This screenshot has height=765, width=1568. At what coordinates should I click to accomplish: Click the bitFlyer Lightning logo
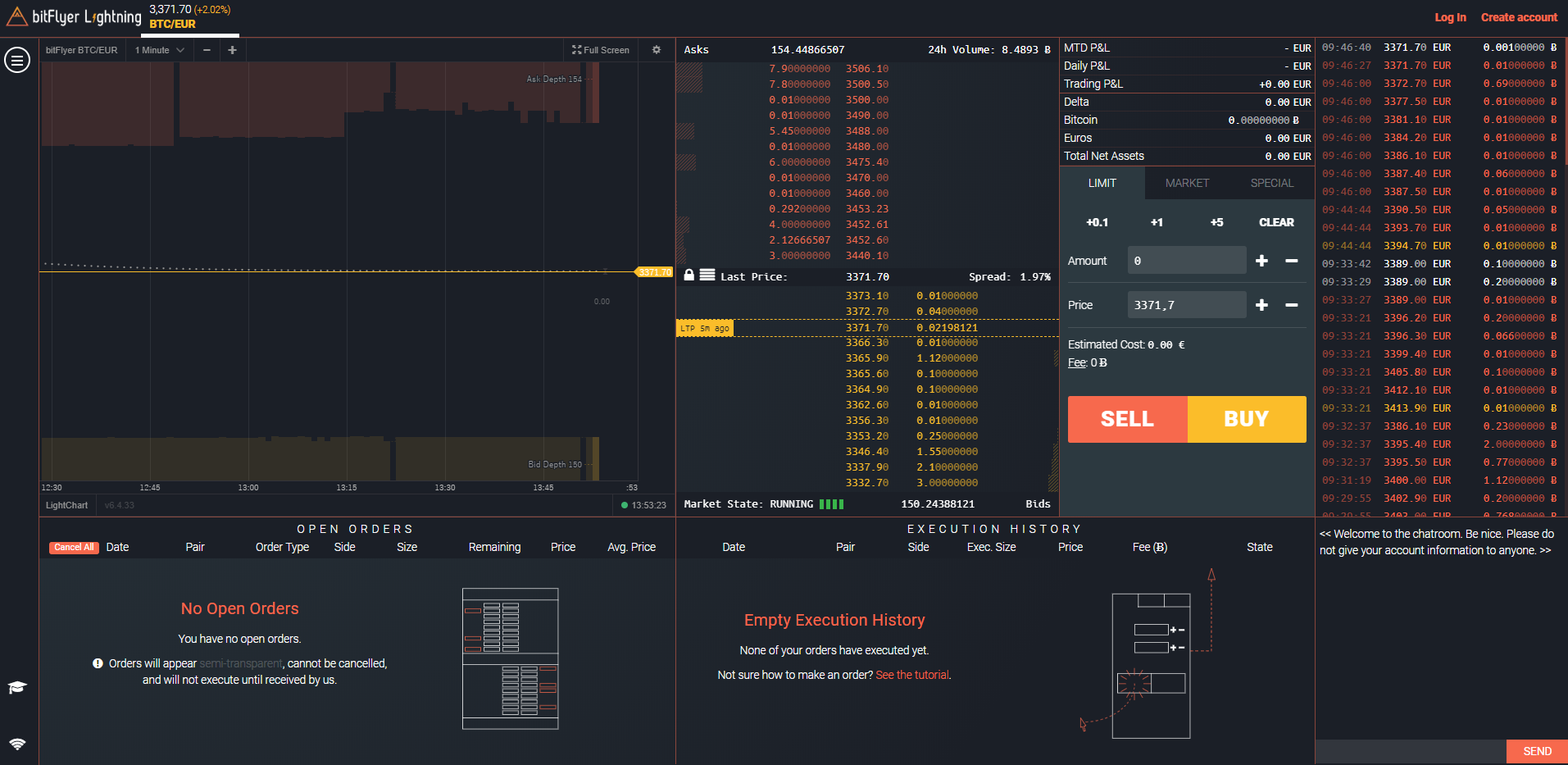pos(74,16)
